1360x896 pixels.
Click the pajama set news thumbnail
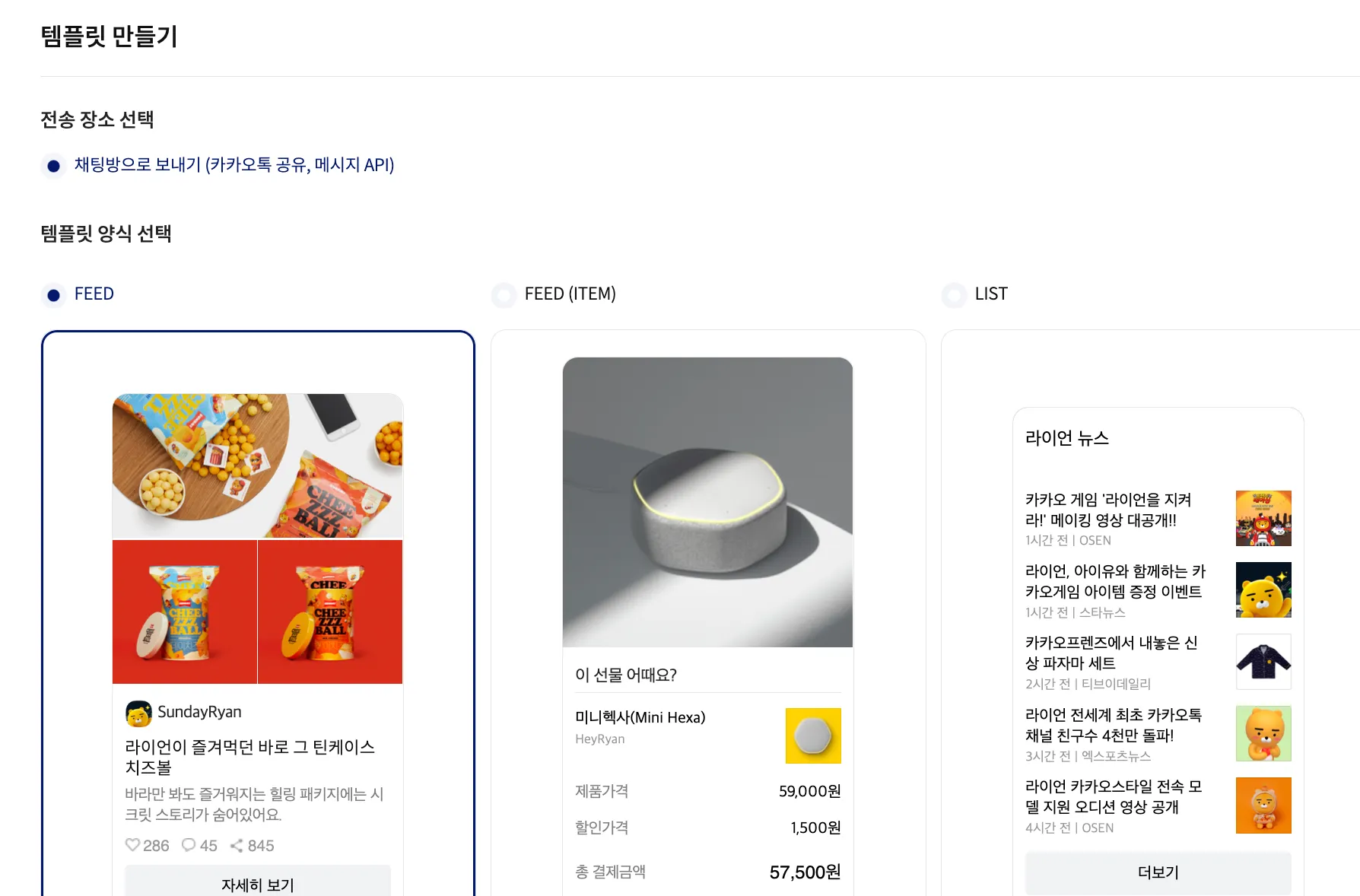point(1263,662)
